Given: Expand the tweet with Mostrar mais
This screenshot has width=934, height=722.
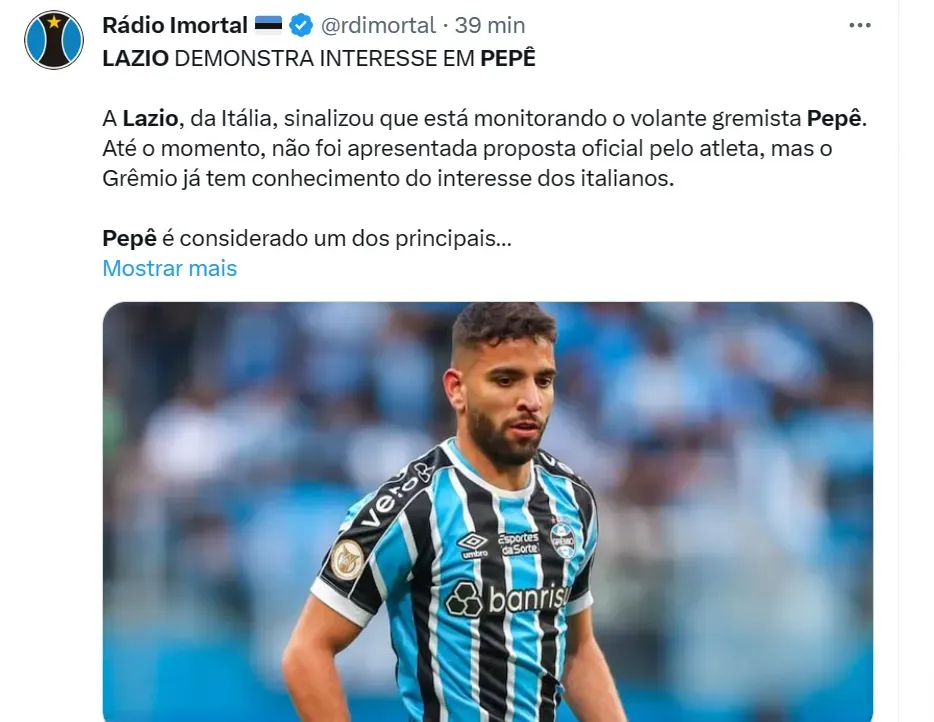Looking at the screenshot, I should click(x=170, y=268).
